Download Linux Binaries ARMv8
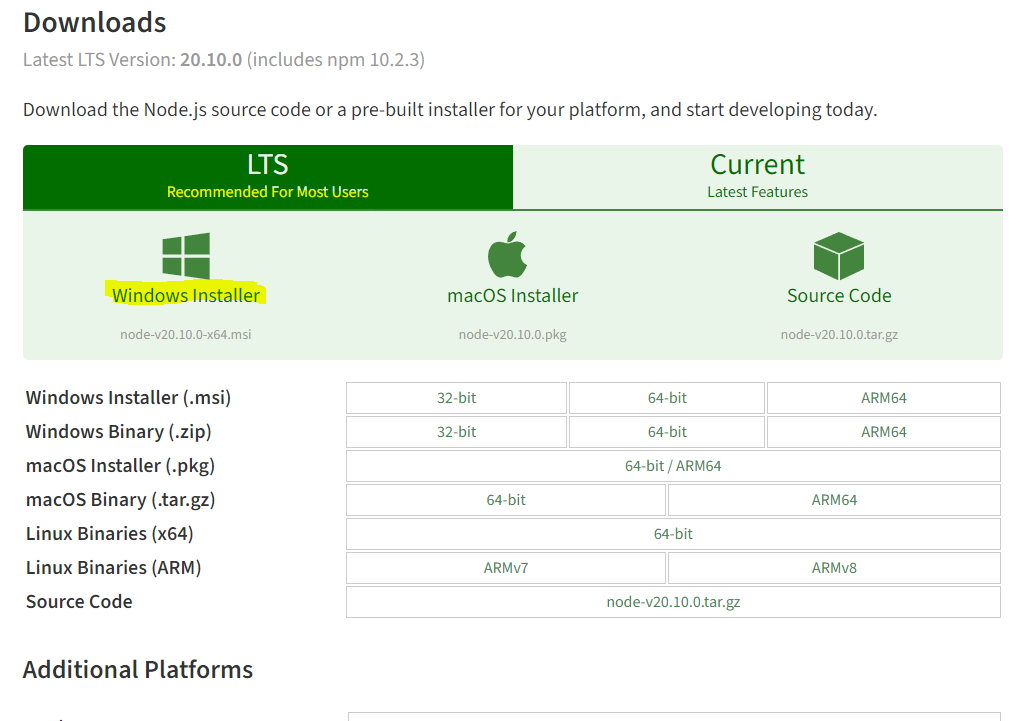The image size is (1034, 721). 834,568
